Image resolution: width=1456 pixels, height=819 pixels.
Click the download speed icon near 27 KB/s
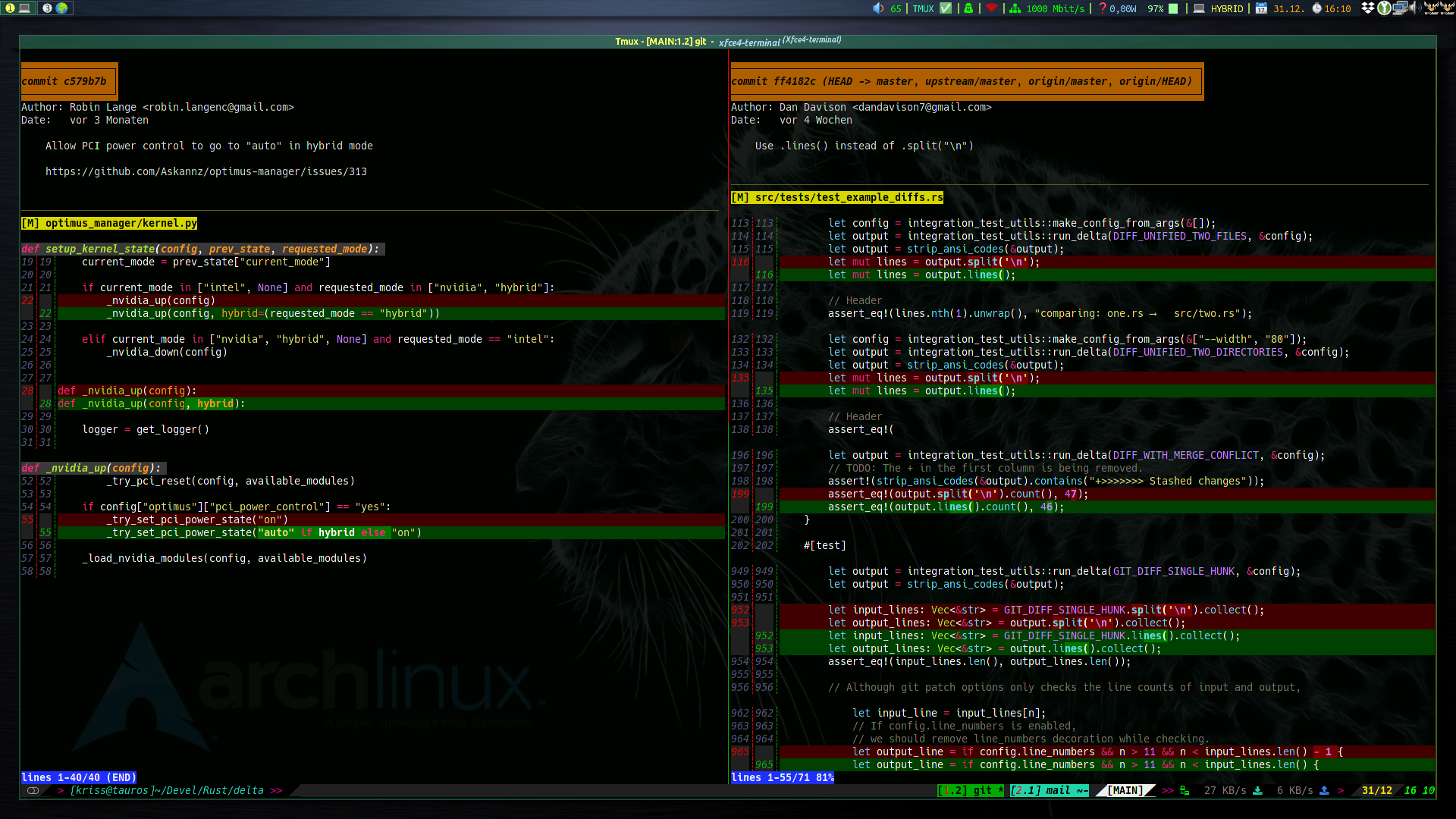point(1258,791)
